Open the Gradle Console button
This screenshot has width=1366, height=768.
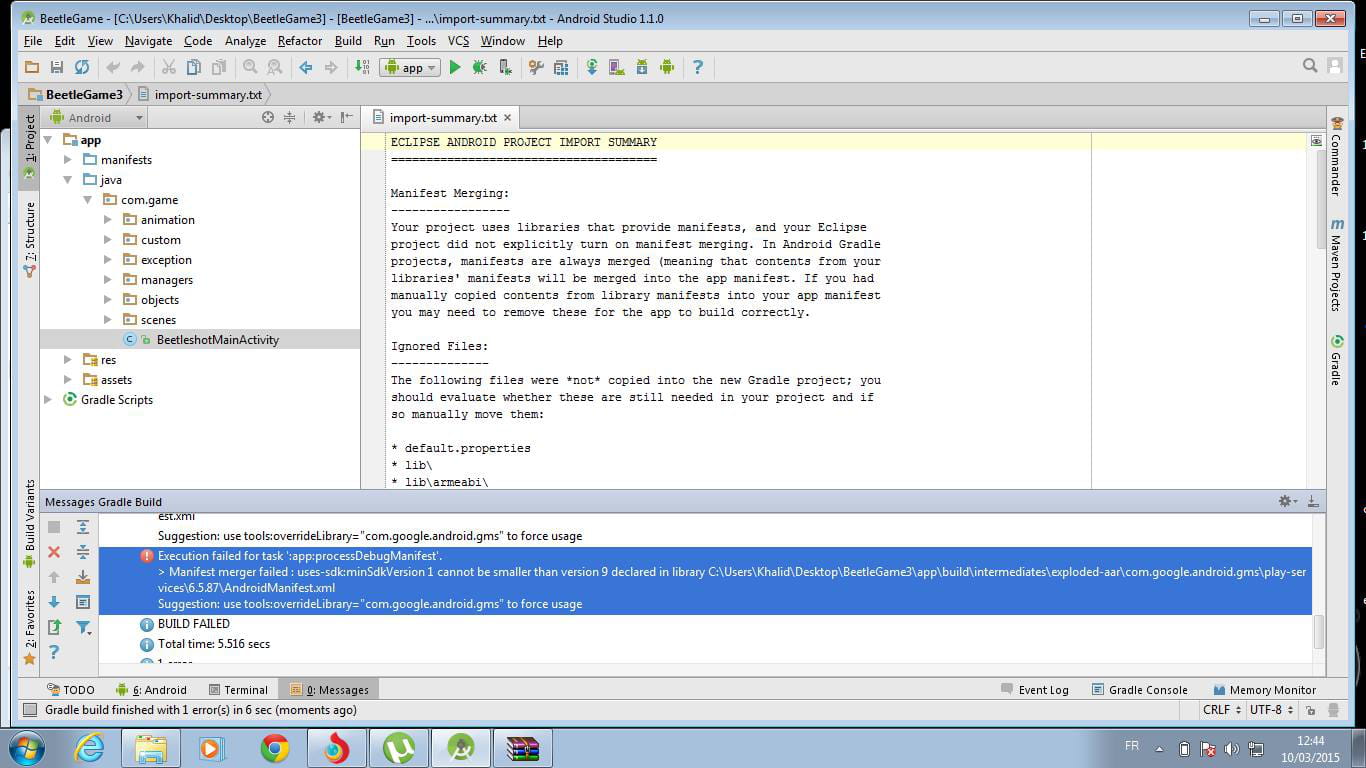(x=1139, y=690)
